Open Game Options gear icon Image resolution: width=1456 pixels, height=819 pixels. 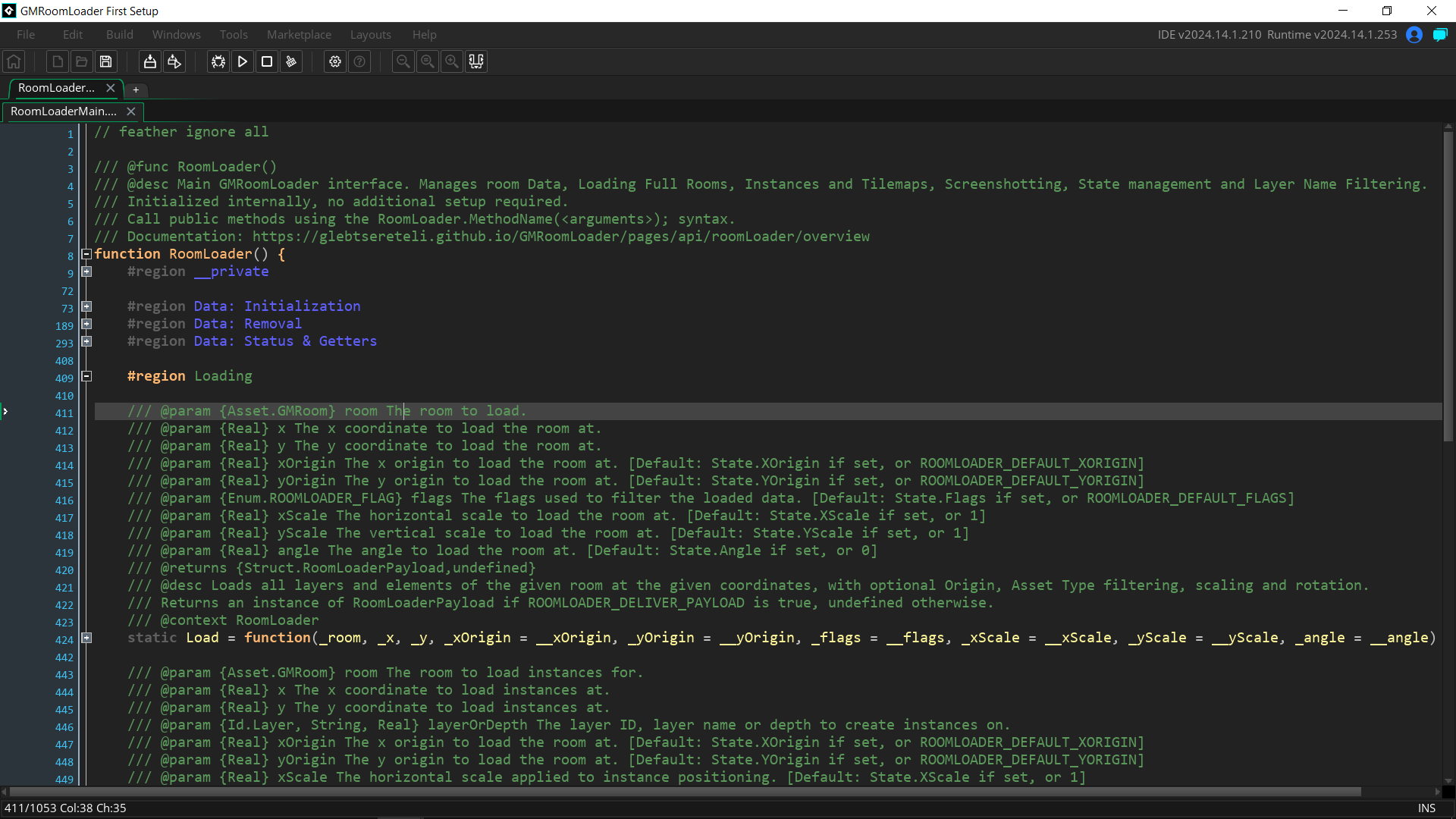tap(335, 62)
